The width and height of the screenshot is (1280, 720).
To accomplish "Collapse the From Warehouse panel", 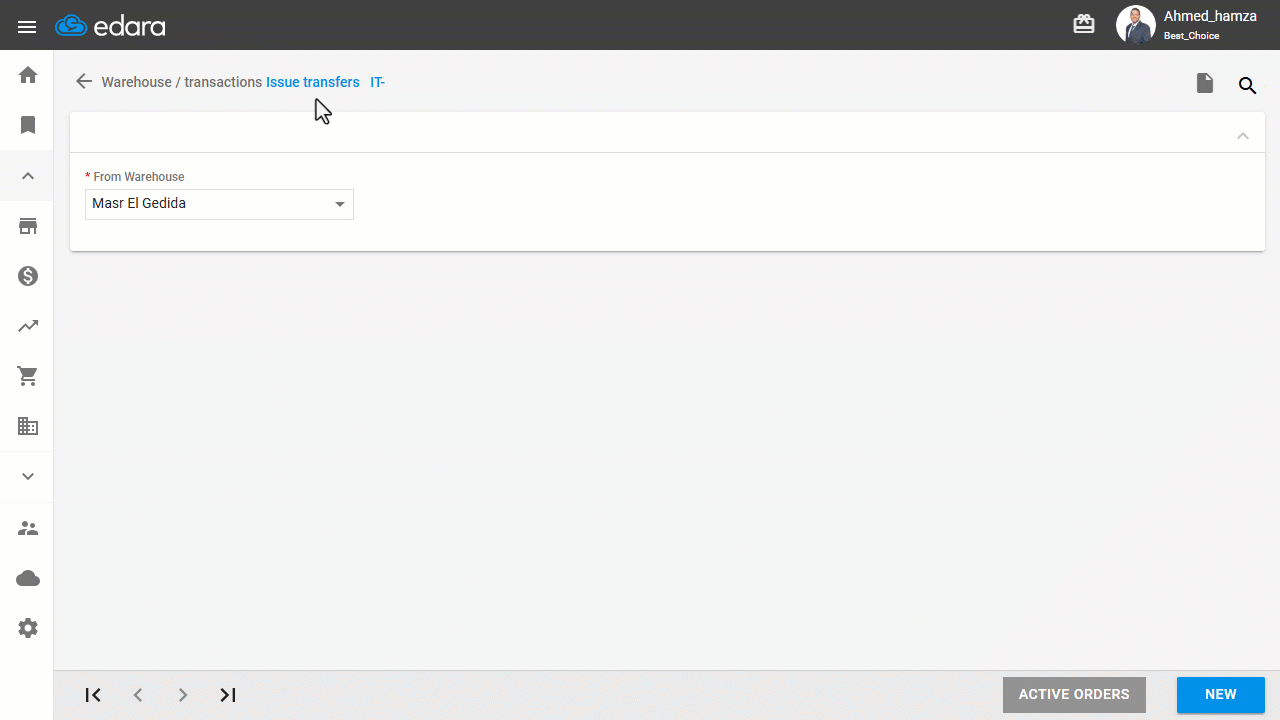I will pos(1243,136).
